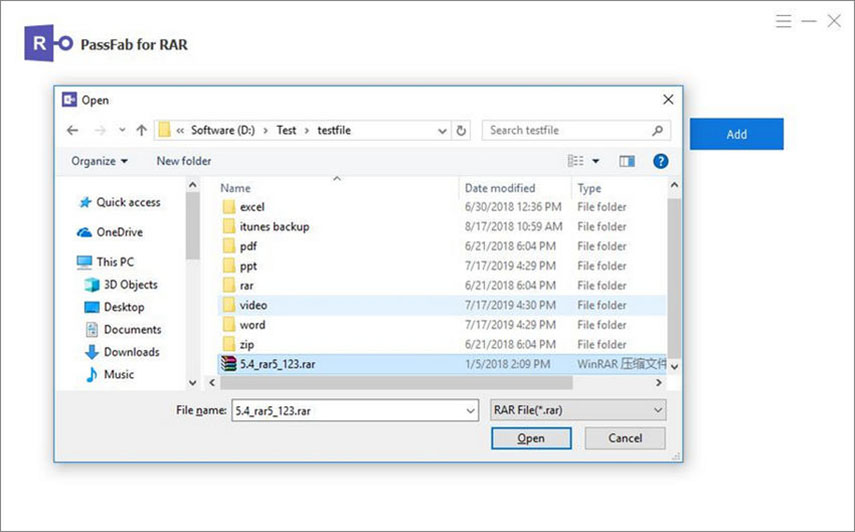Select the itunes backup folder
This screenshot has height=532, width=855.
click(442, 227)
